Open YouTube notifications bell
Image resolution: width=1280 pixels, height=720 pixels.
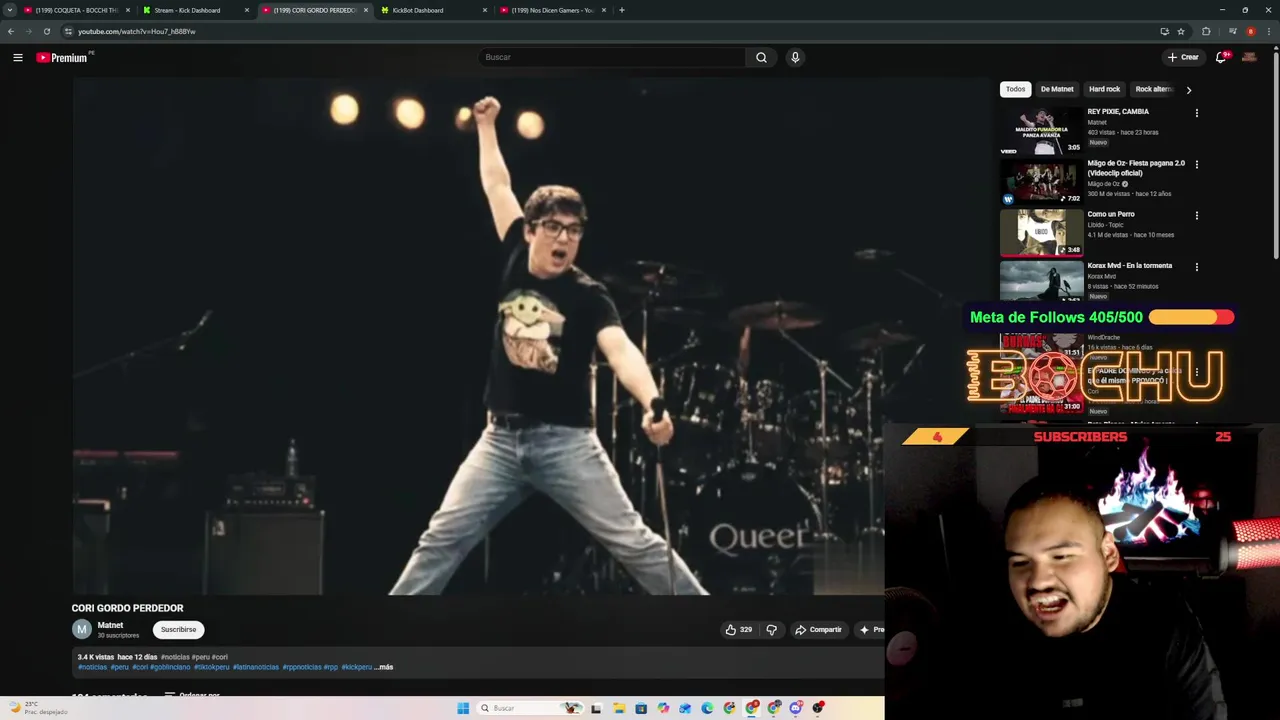[x=1221, y=57]
